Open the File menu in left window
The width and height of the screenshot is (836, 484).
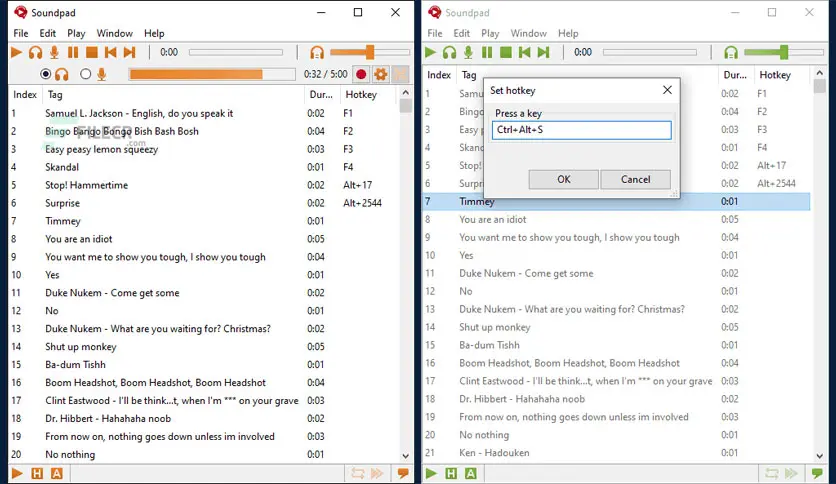[x=21, y=33]
